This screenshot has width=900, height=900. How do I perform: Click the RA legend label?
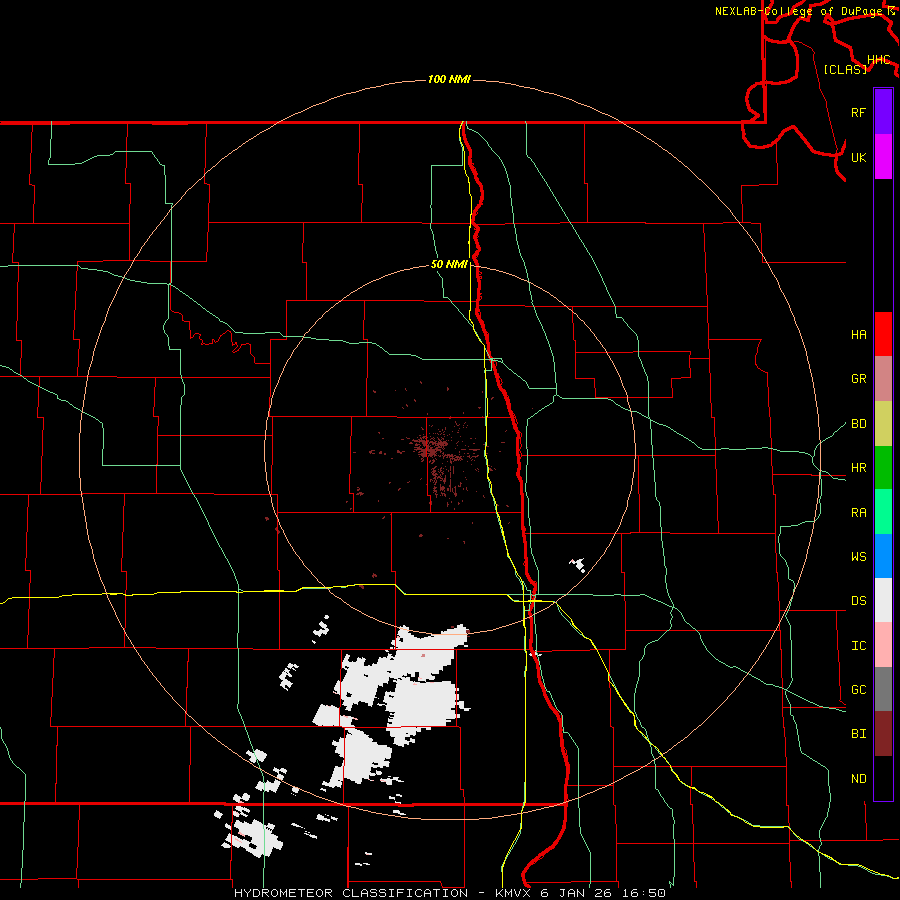tap(859, 513)
